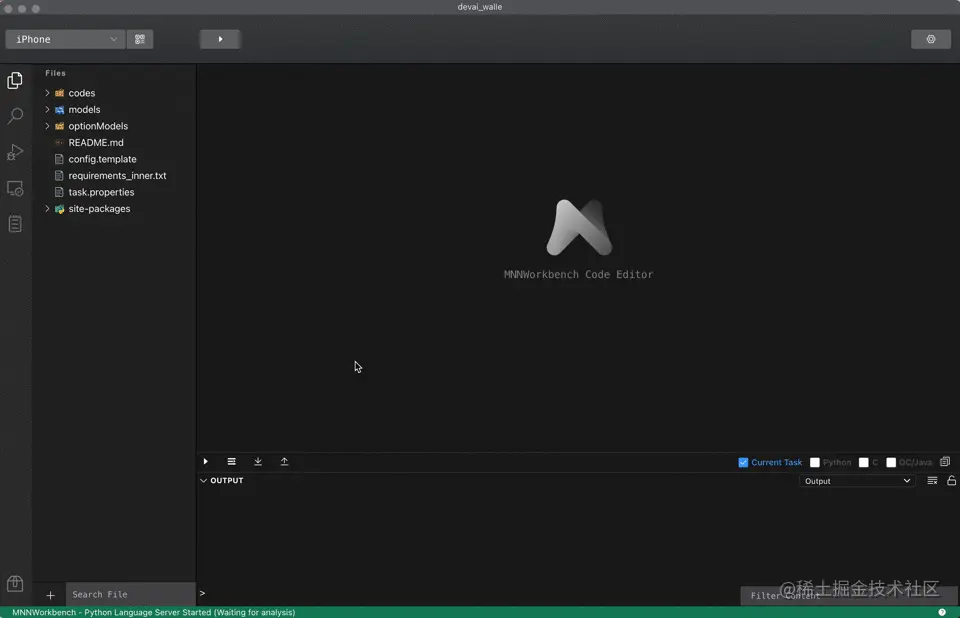Screen dimensions: 960x618
Task: Add a new file with plus button
Action: [x=50, y=595]
